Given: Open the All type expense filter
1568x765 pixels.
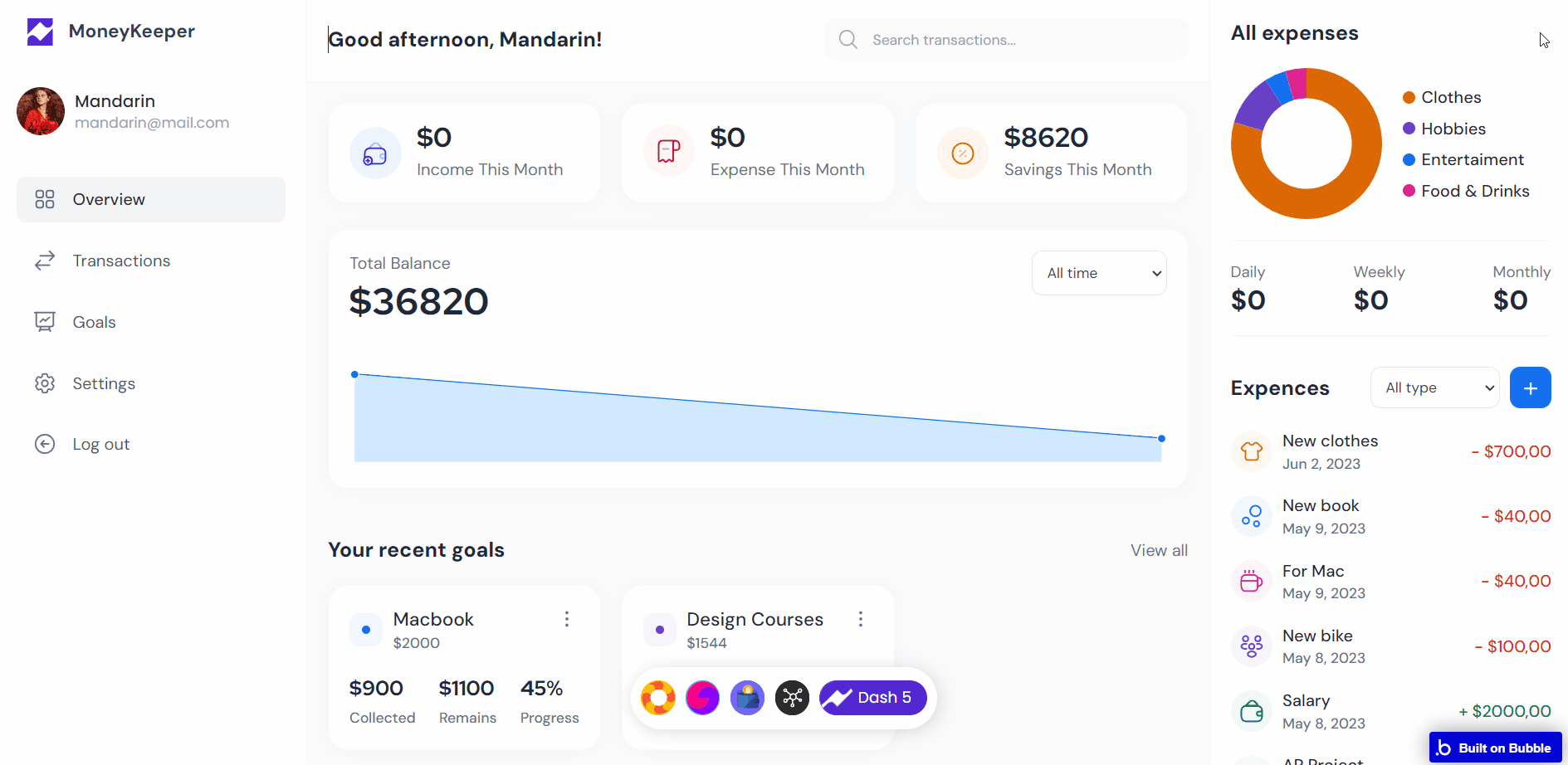Looking at the screenshot, I should pos(1434,387).
